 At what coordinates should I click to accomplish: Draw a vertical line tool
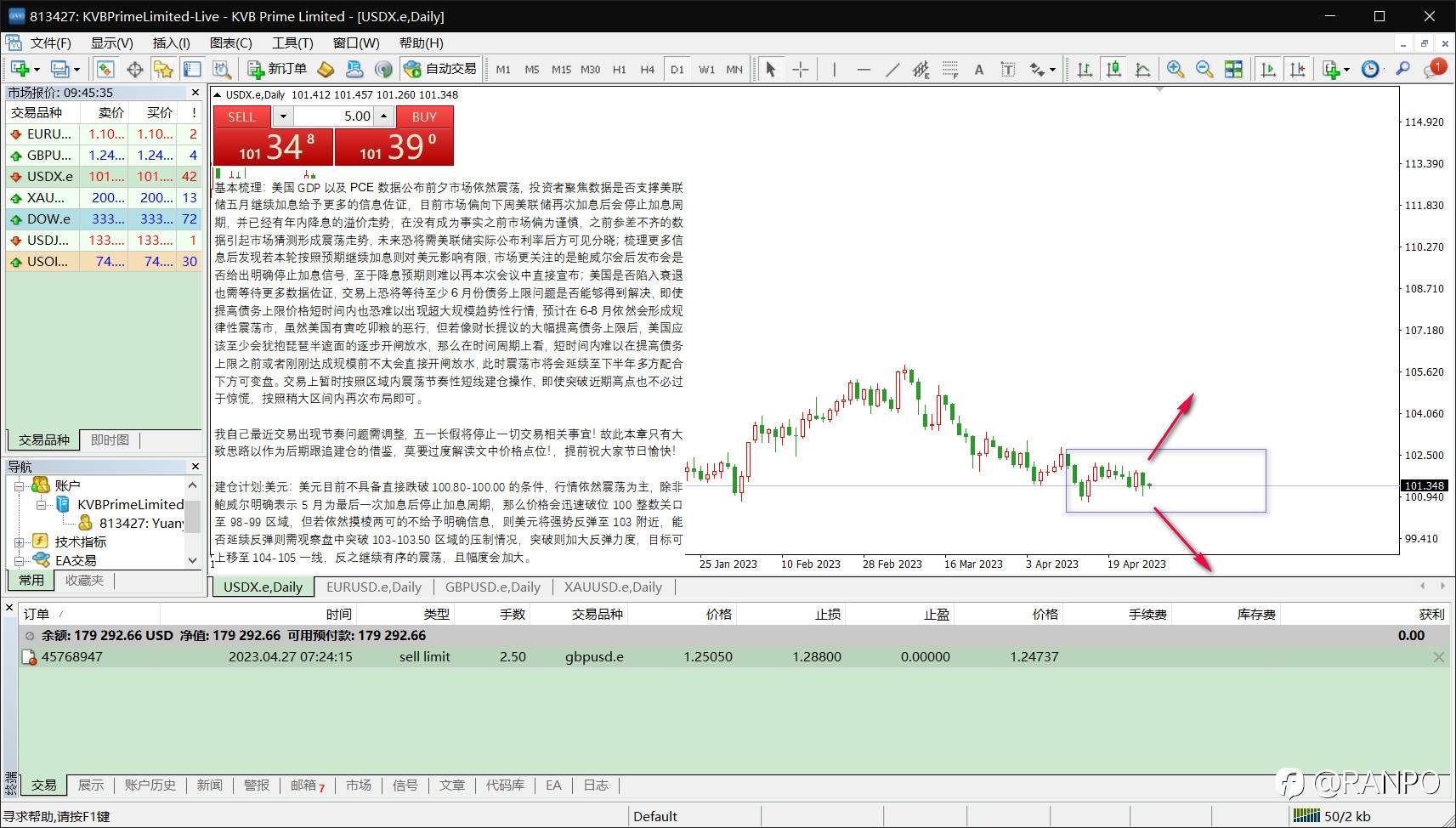coord(835,69)
